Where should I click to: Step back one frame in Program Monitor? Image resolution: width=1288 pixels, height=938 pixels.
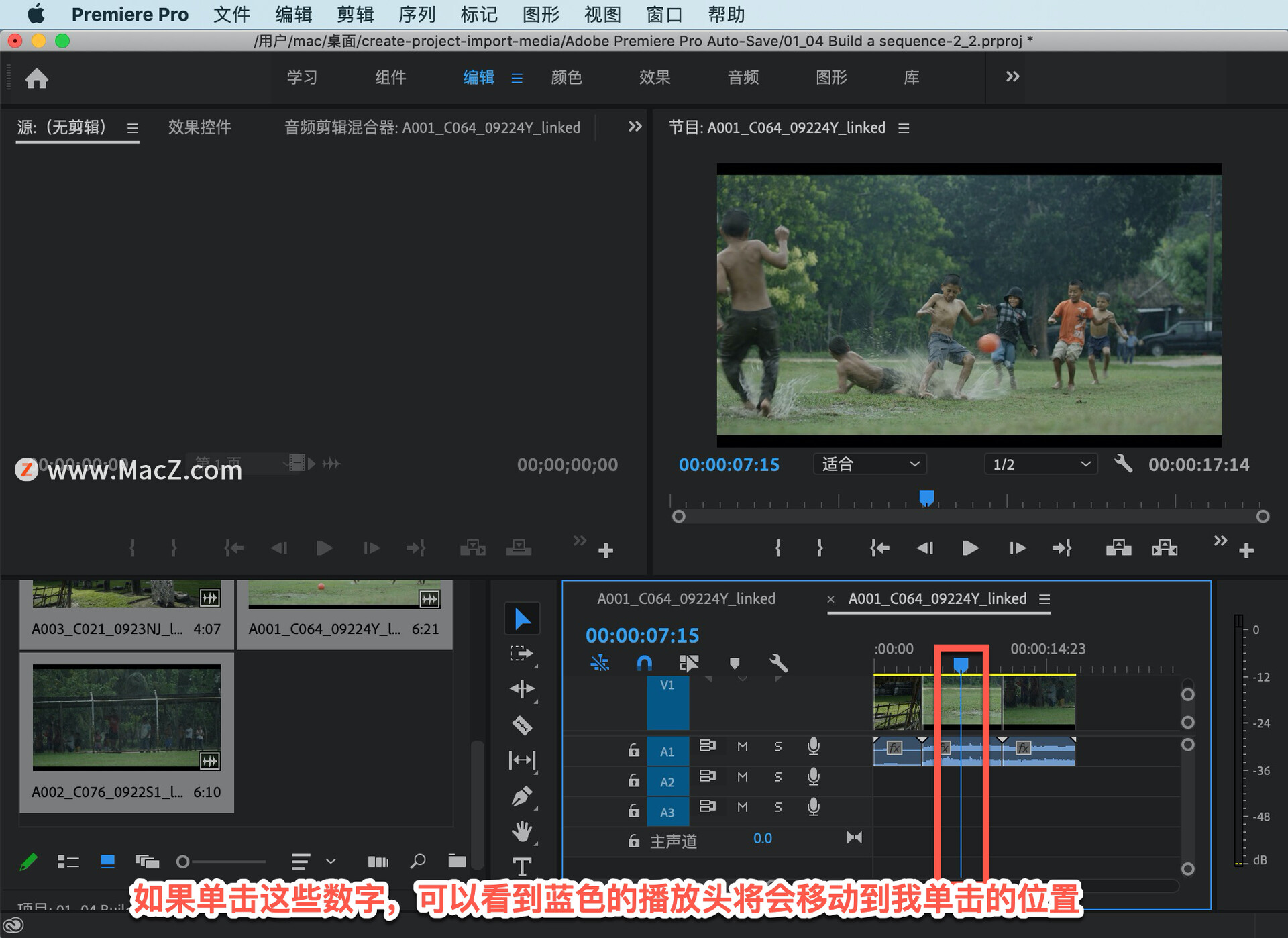(925, 548)
